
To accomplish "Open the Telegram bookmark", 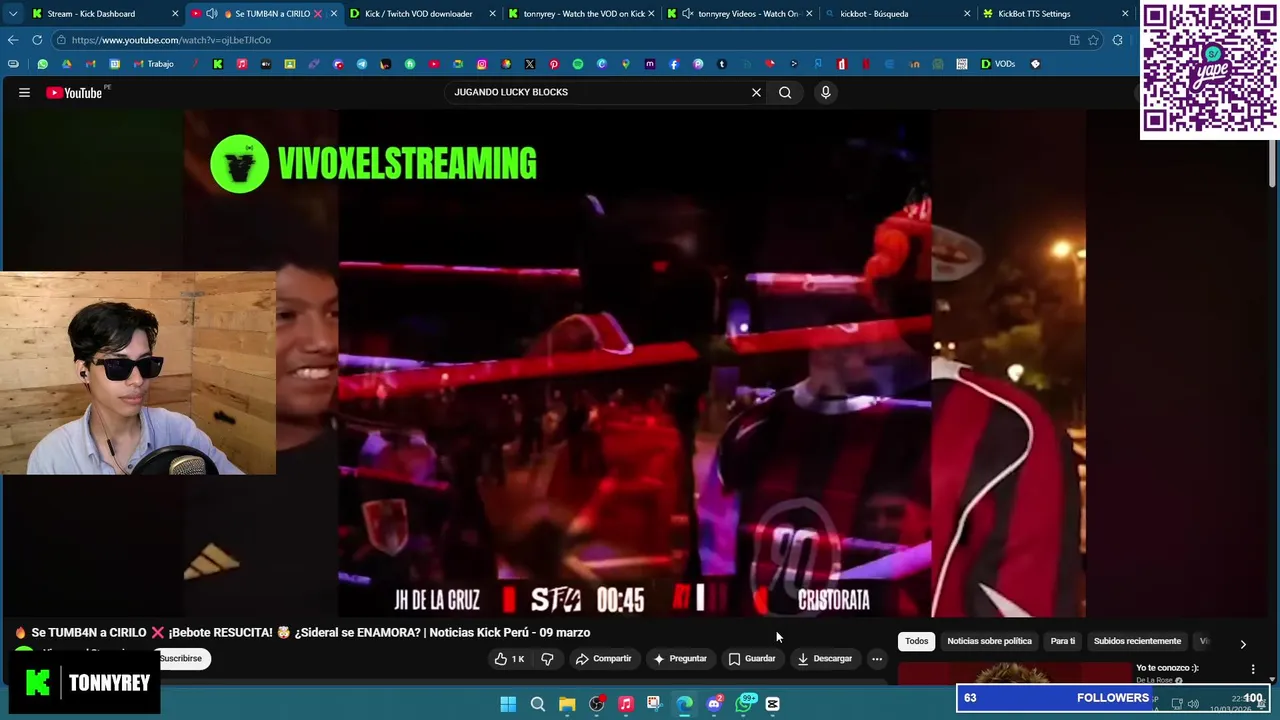I will (361, 64).
